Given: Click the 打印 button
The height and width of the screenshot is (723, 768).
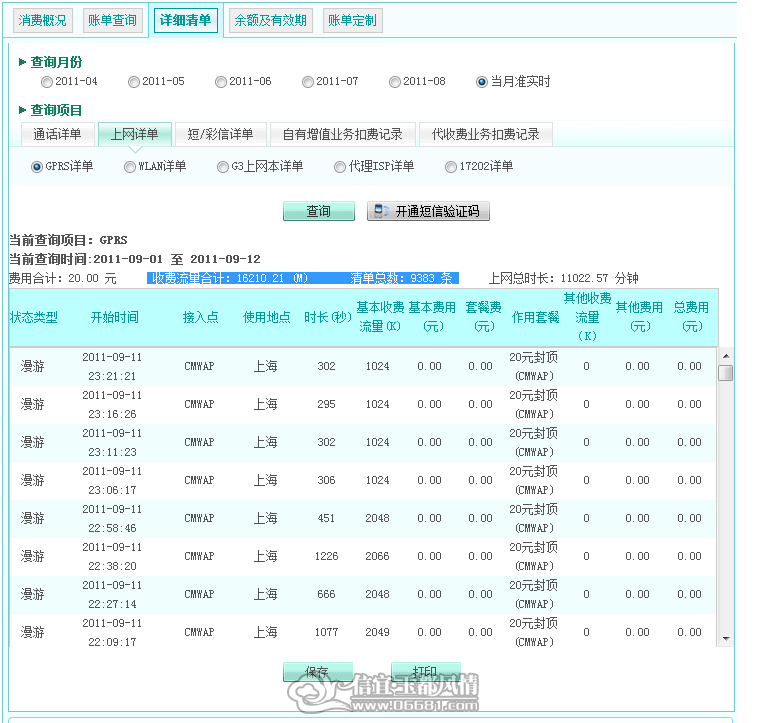Looking at the screenshot, I should (425, 672).
